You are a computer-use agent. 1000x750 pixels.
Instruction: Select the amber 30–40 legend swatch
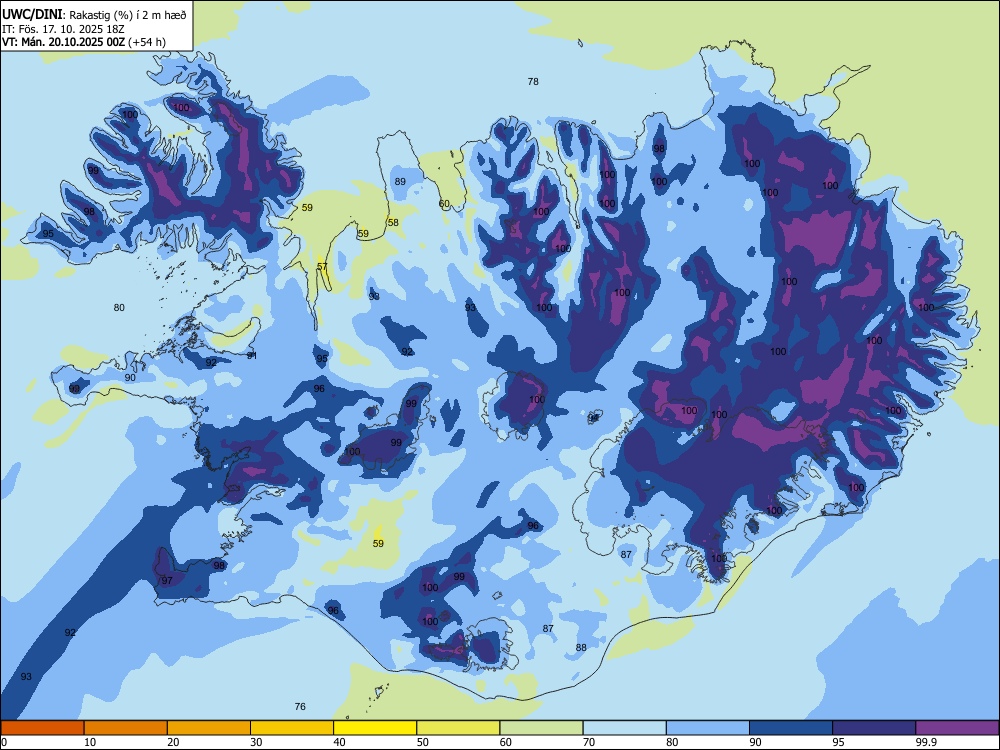pos(292,728)
